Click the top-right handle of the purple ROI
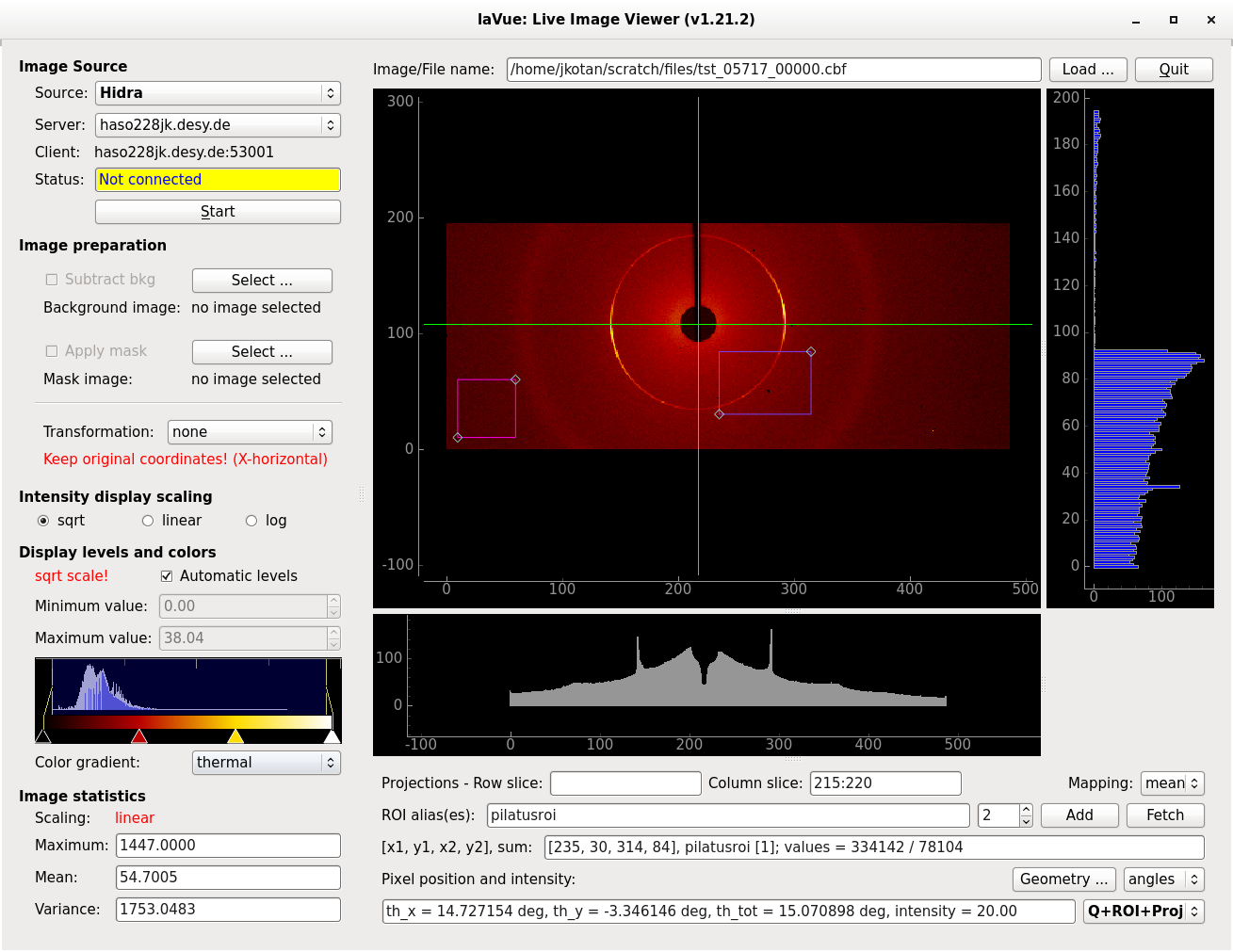 (811, 352)
